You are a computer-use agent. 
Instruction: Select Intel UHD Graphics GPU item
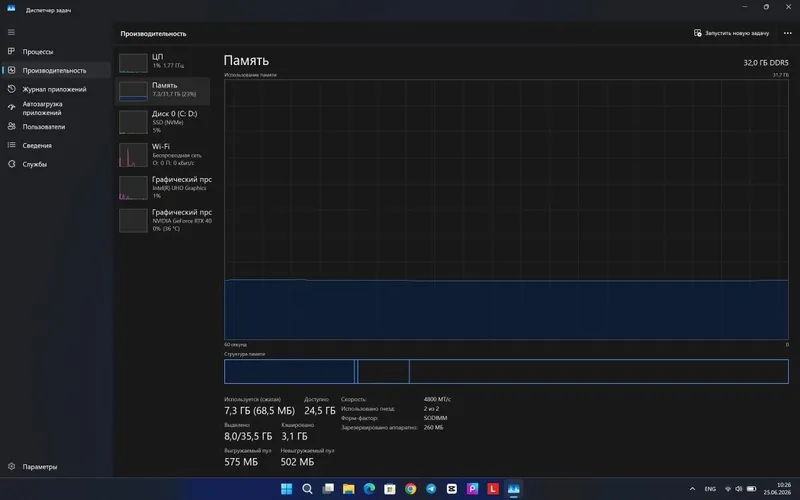click(163, 187)
